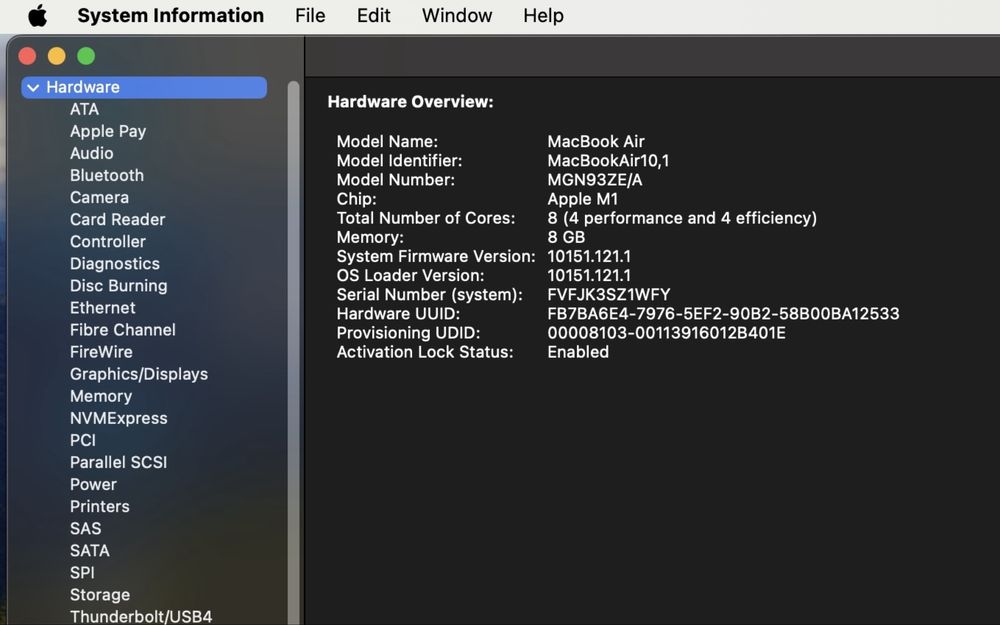Open the File menu
This screenshot has width=1000, height=625.
[310, 15]
